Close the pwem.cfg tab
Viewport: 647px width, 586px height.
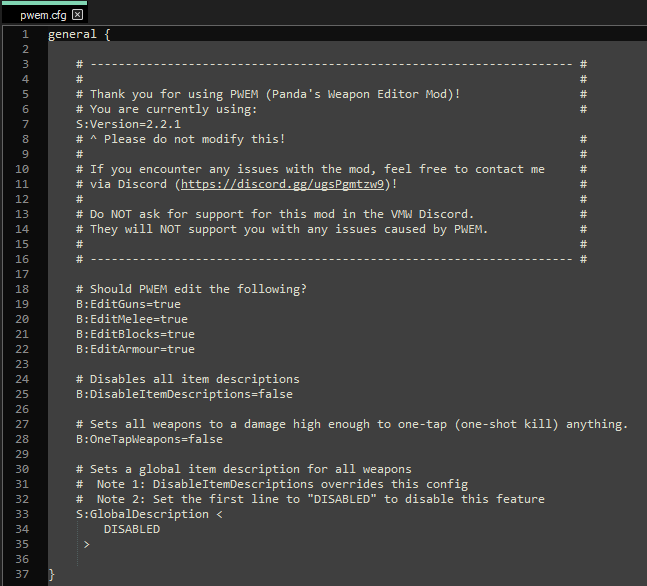[77, 15]
